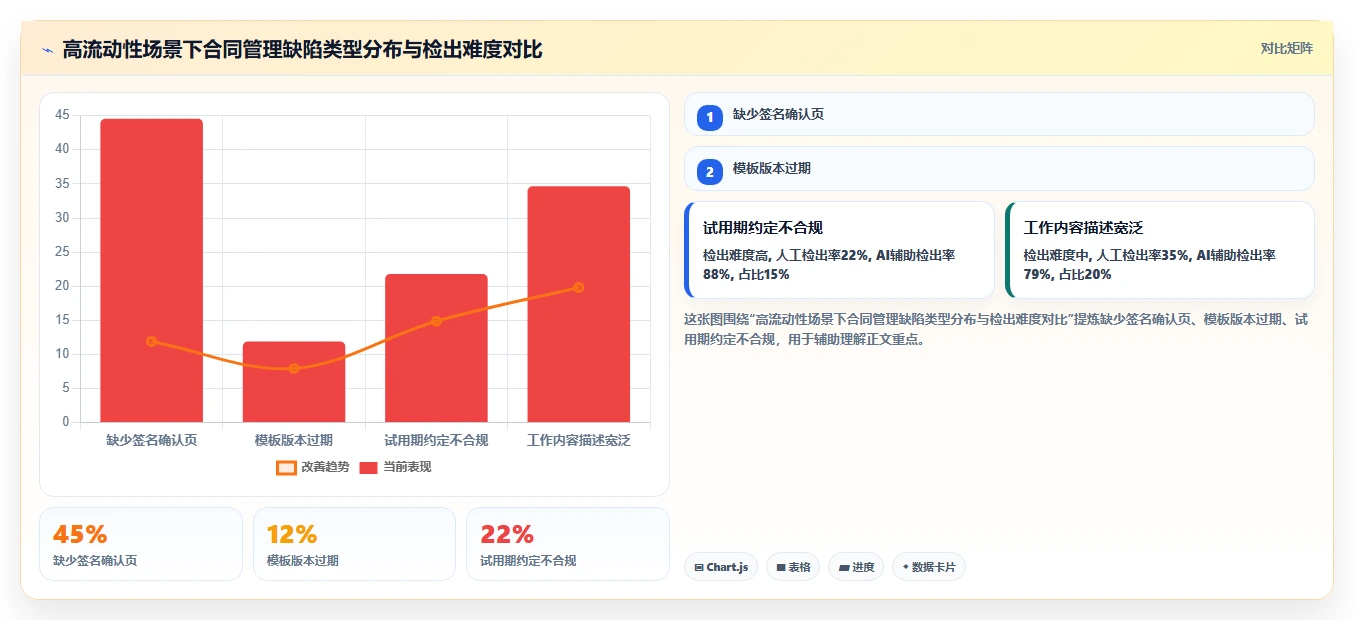Open the 试用期约定不合规 detail card
The width and height of the screenshot is (1354, 620).
pos(839,250)
